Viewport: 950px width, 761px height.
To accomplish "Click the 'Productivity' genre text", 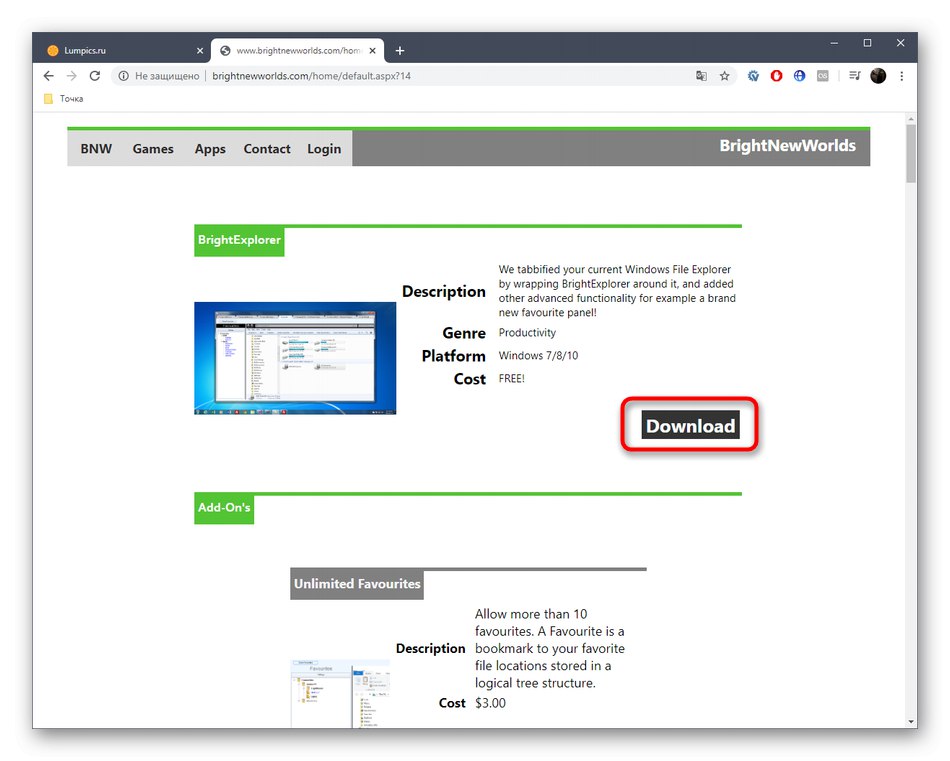I will [527, 333].
